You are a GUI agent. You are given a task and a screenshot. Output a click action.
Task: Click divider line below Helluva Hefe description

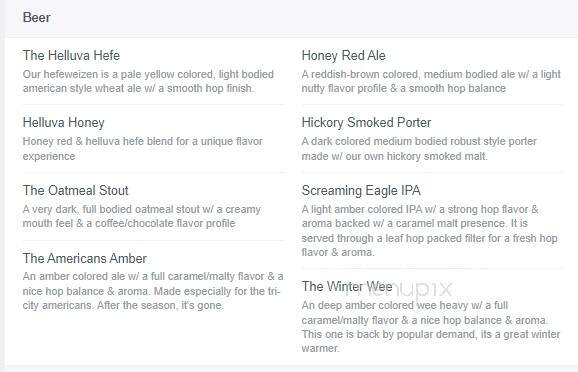tap(154, 105)
